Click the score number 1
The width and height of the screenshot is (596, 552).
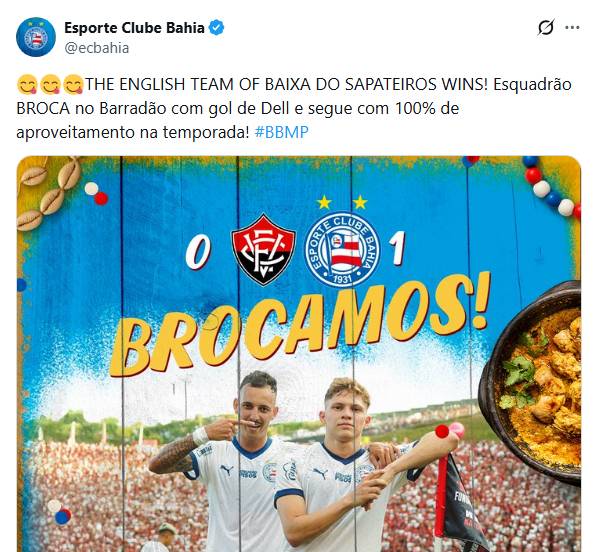[397, 249]
